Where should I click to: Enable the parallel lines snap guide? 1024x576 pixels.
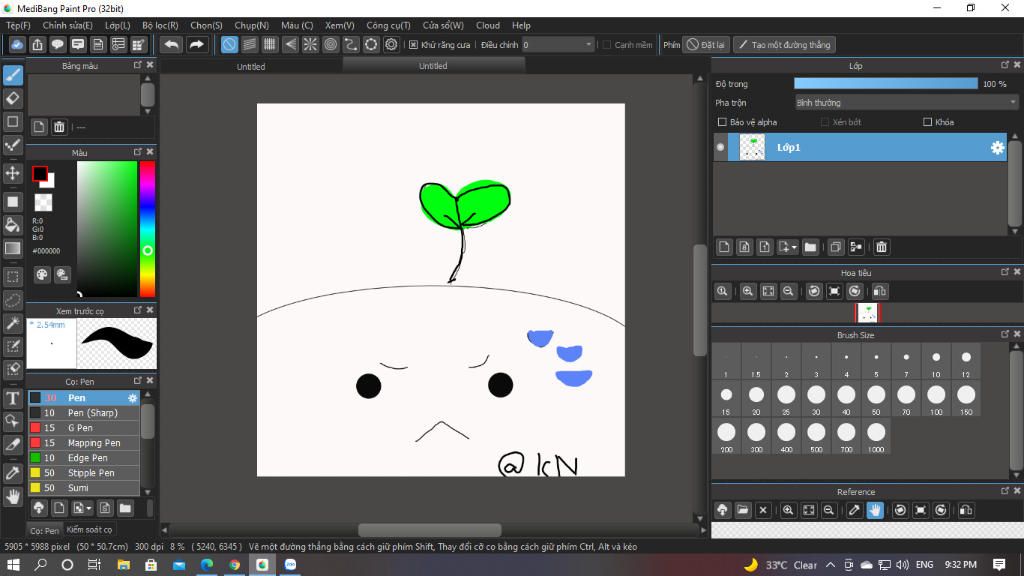point(249,44)
